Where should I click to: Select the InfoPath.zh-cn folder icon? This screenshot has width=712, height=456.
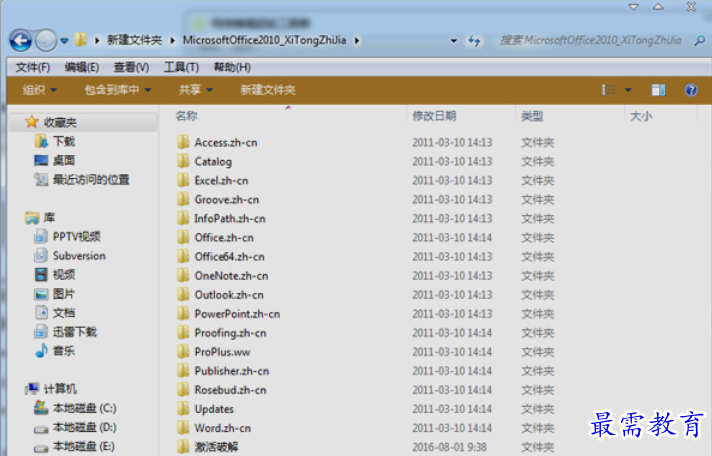click(183, 218)
